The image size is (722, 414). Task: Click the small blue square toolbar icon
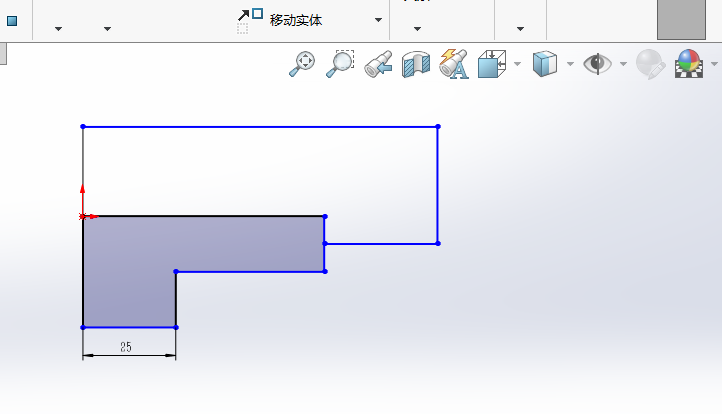(x=12, y=21)
